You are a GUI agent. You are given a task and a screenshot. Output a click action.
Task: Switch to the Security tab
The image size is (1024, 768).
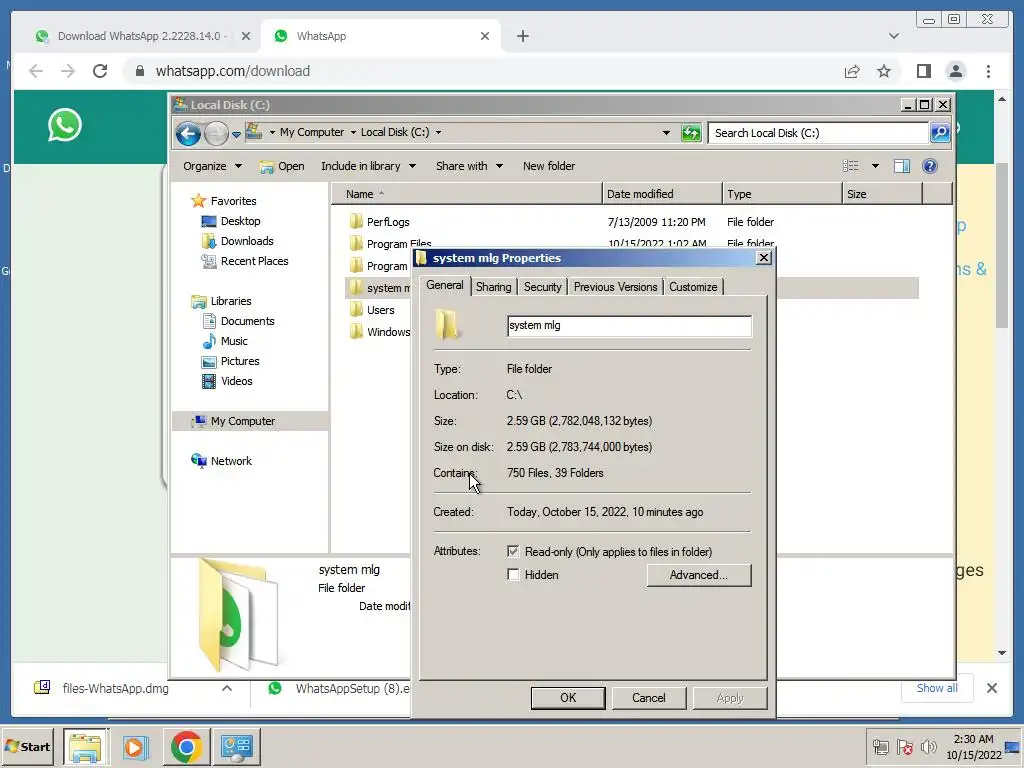(x=542, y=287)
